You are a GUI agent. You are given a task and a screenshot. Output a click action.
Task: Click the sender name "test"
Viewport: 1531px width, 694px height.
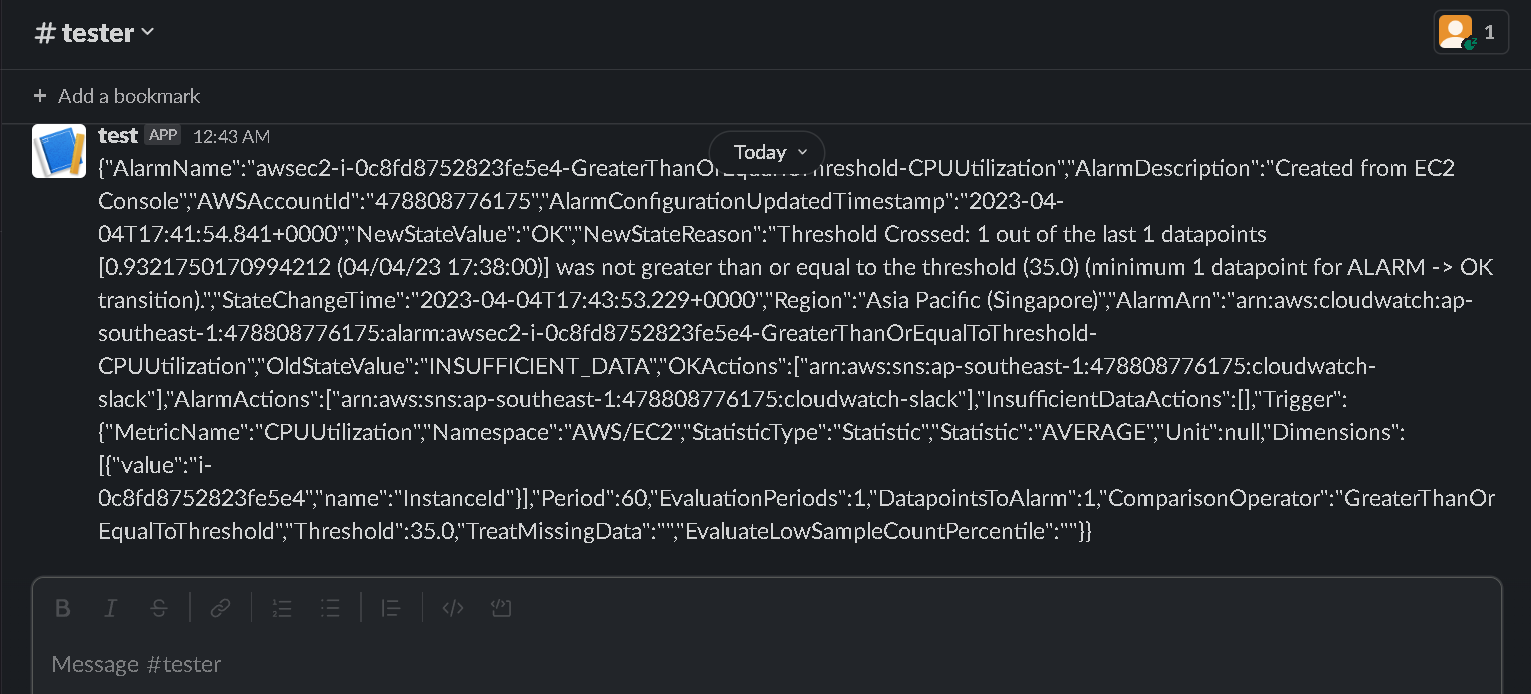[117, 135]
